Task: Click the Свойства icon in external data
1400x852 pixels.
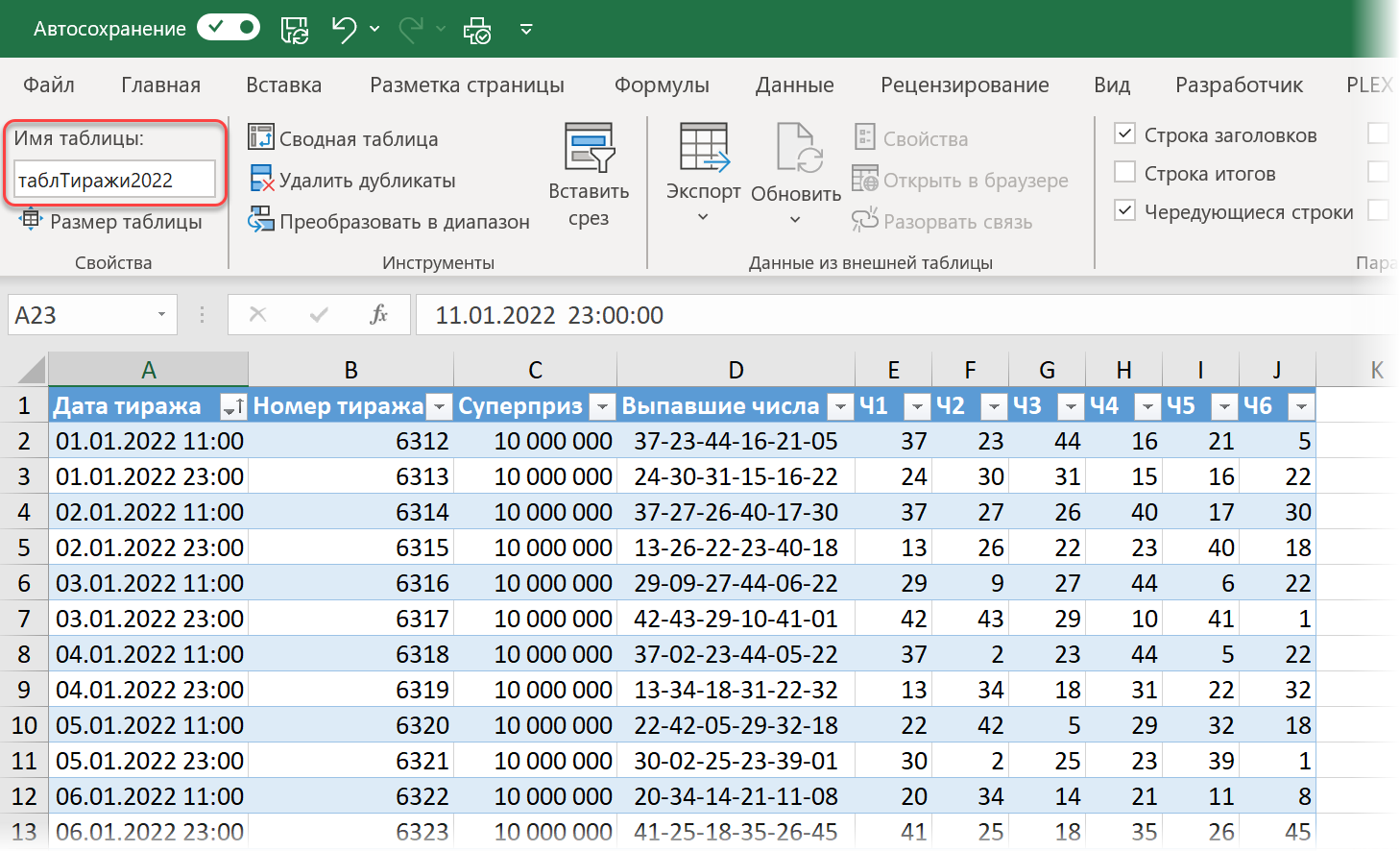Action: click(865, 137)
